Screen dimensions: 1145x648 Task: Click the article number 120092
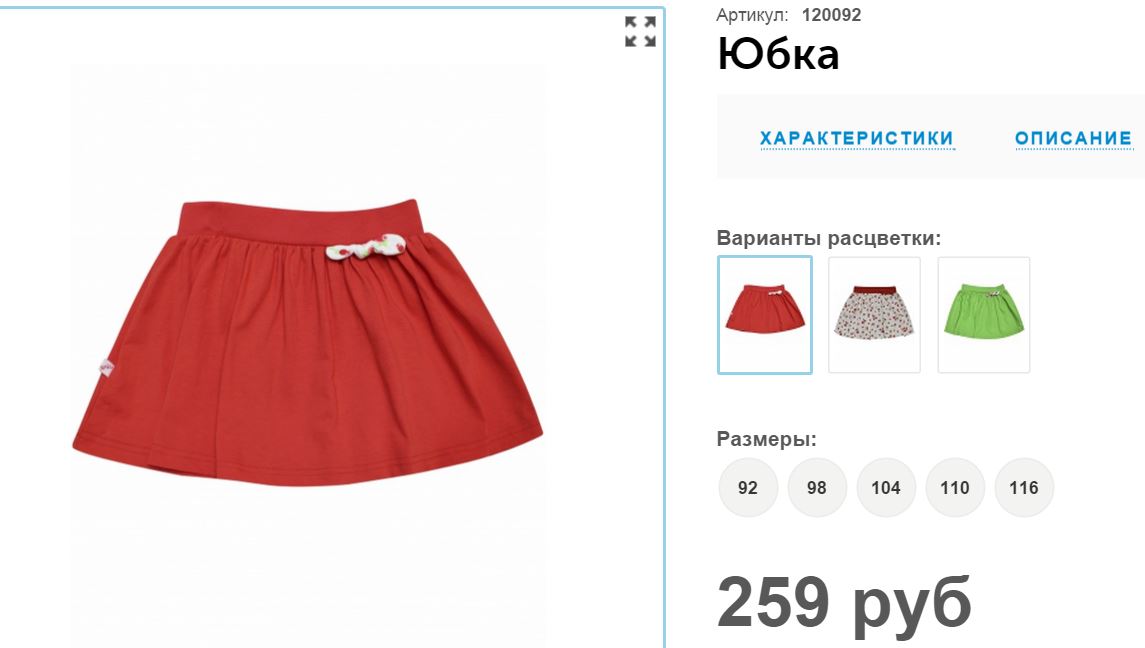click(831, 15)
